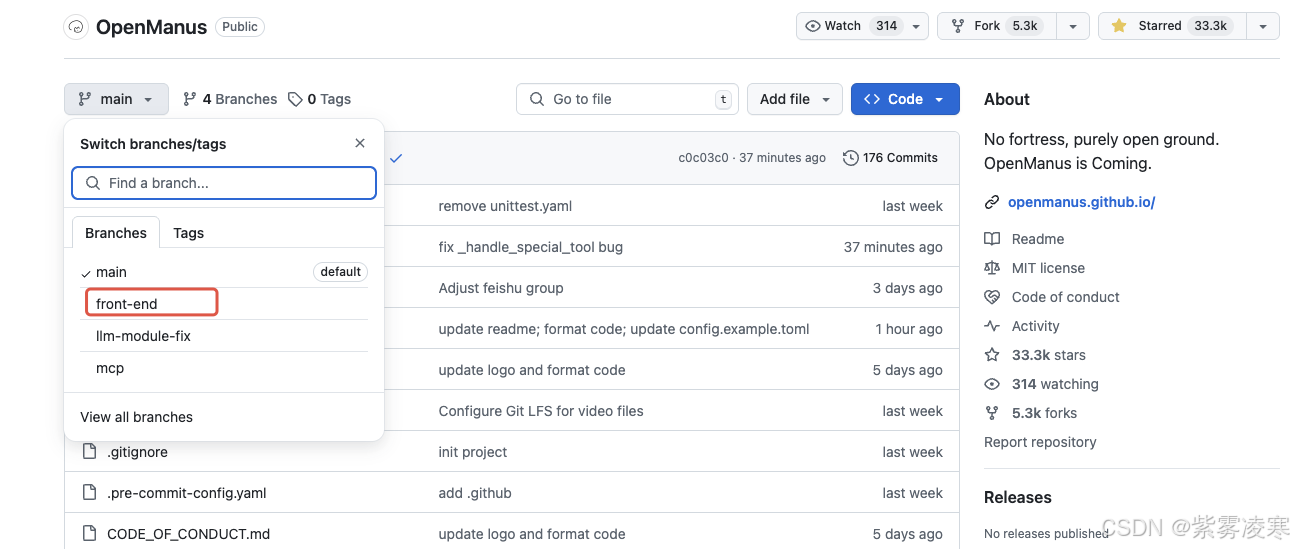Open the CODE_OF_CONDUCT.md file
Screen dimensions: 1294x549
188,534
